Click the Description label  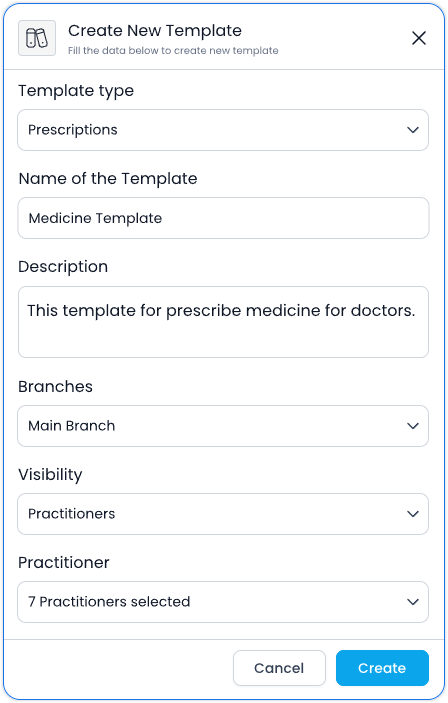point(63,267)
